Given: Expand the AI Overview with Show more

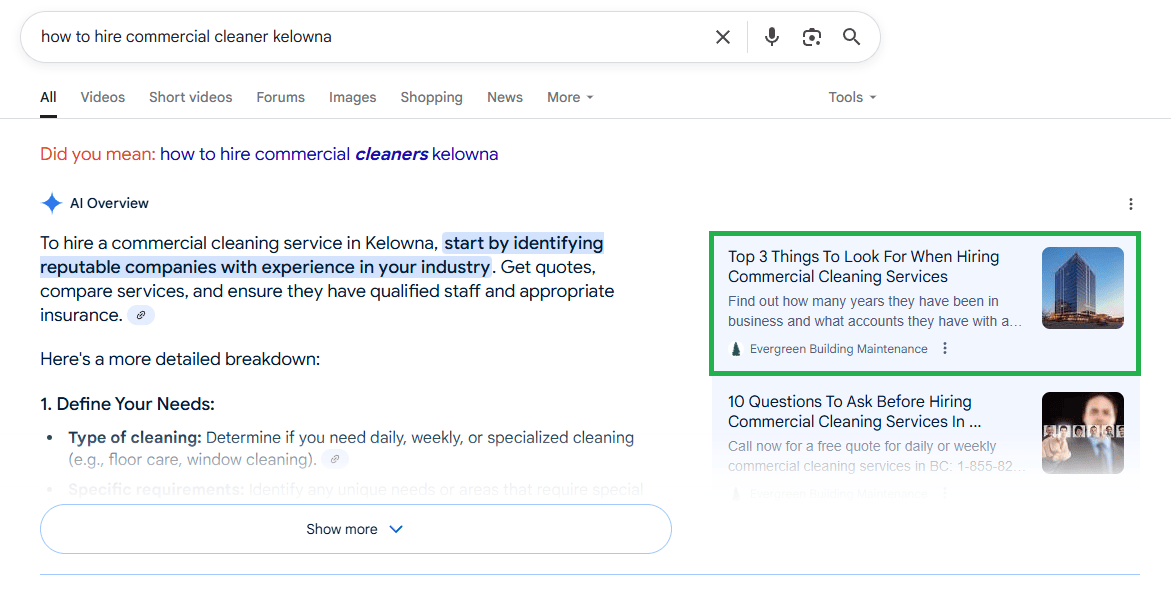Looking at the screenshot, I should coord(355,528).
